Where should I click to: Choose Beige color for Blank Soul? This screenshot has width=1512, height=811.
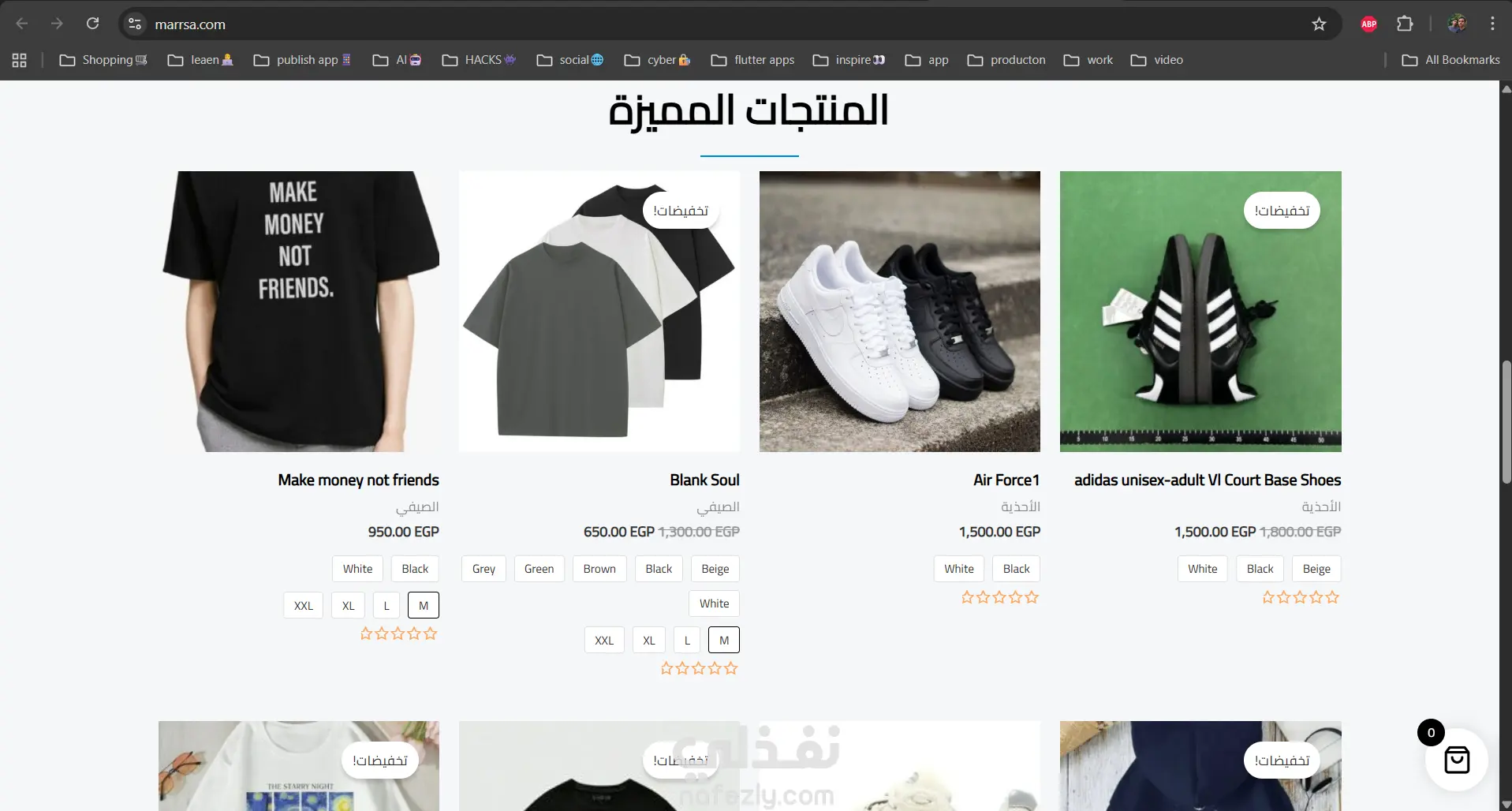[715, 569]
